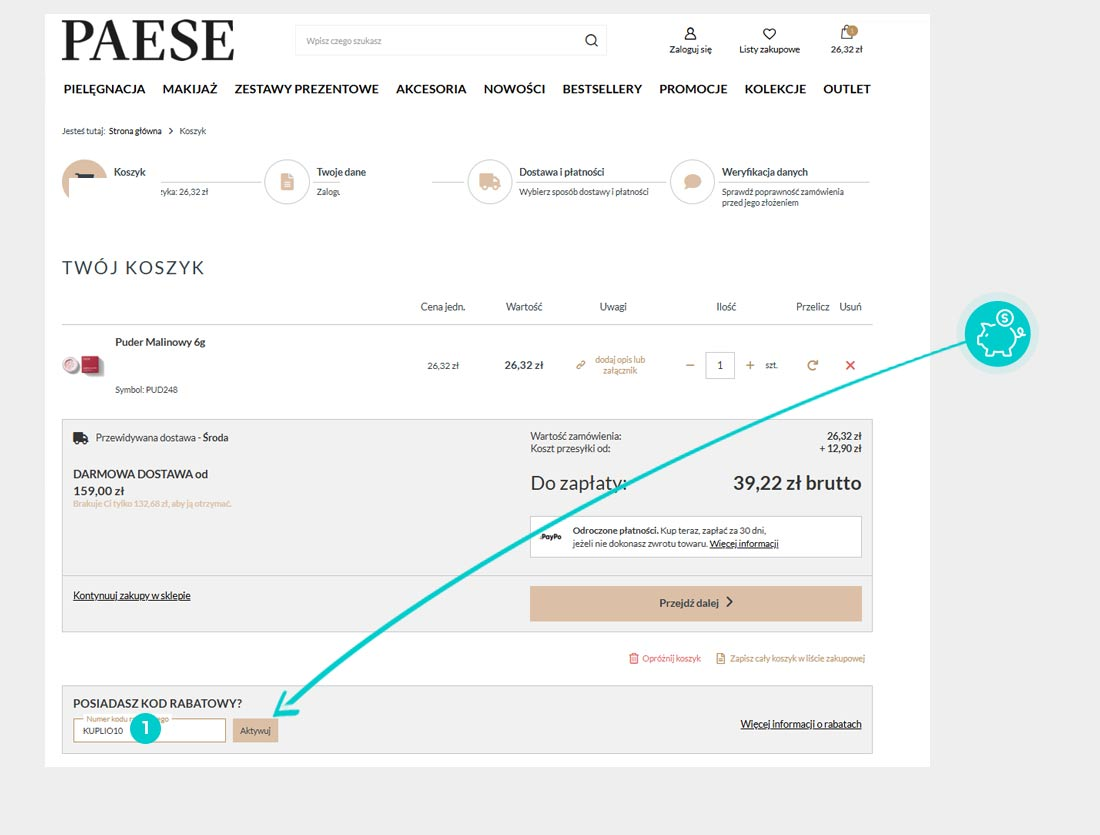This screenshot has width=1100, height=835.
Task: Click Kontynuuj zakupy w sklepie link
Action: [x=132, y=596]
